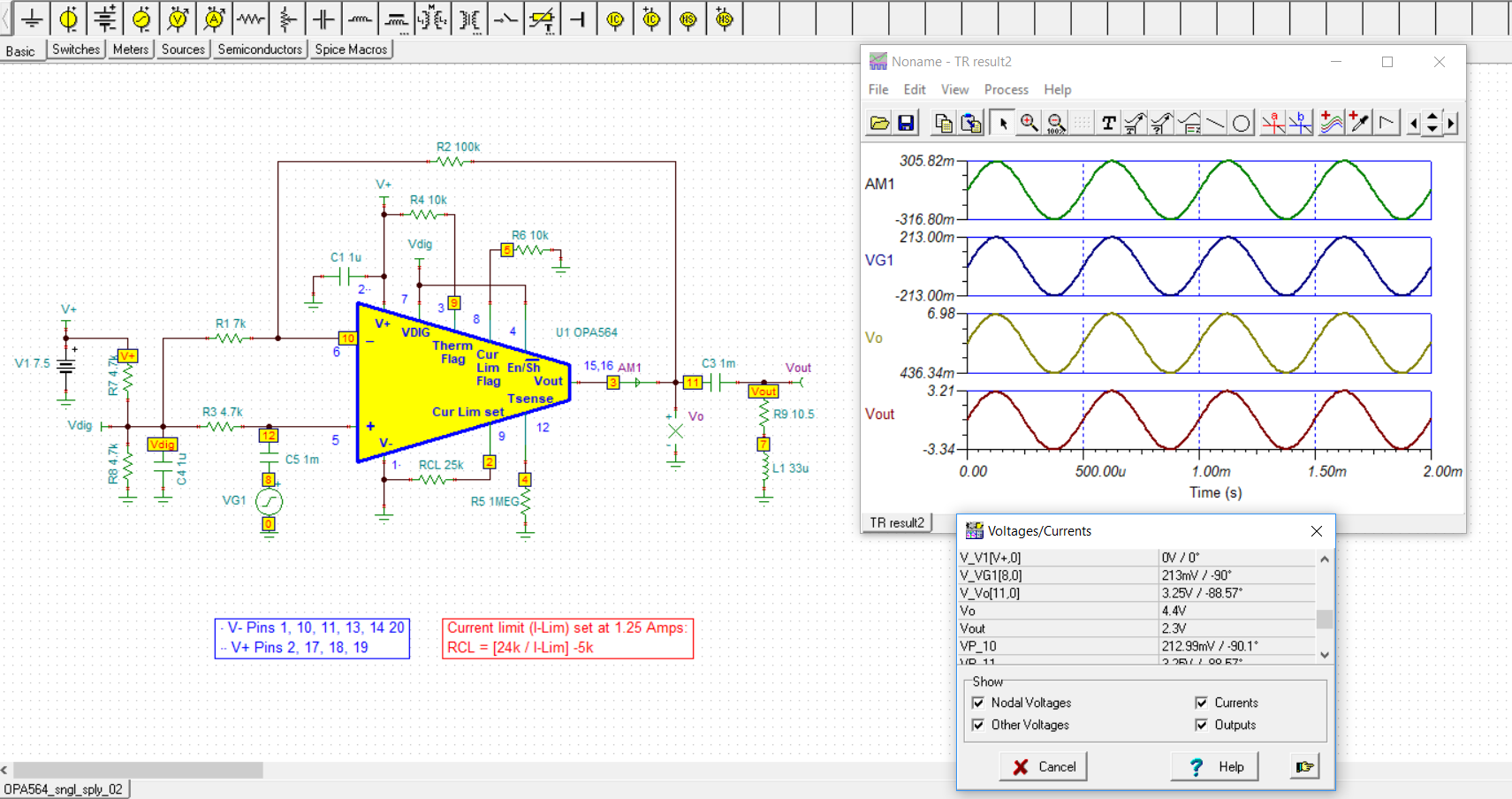Select the ground component icon
This screenshot has height=799, width=1512.
[x=32, y=19]
